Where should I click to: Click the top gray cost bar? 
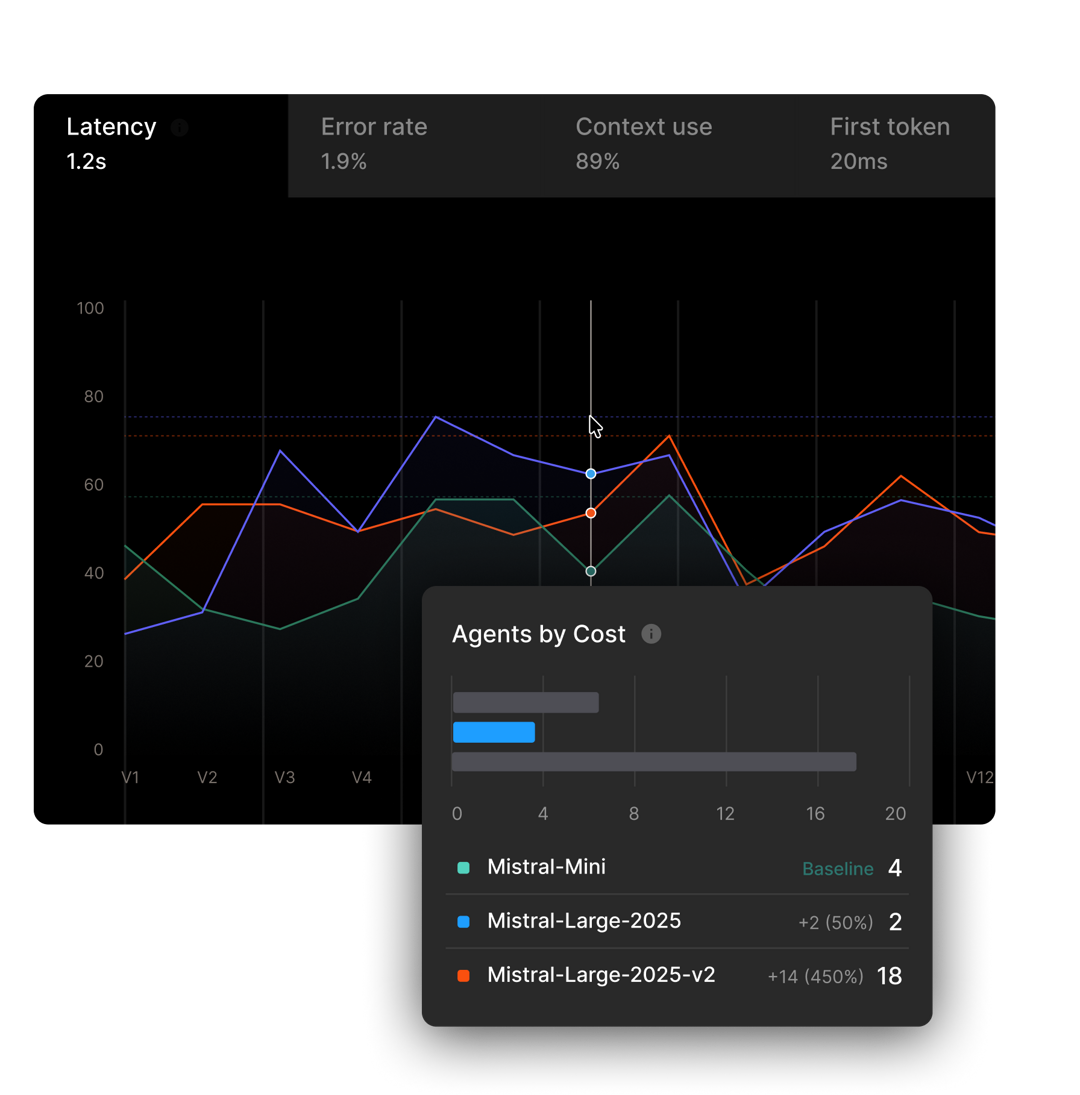(526, 703)
